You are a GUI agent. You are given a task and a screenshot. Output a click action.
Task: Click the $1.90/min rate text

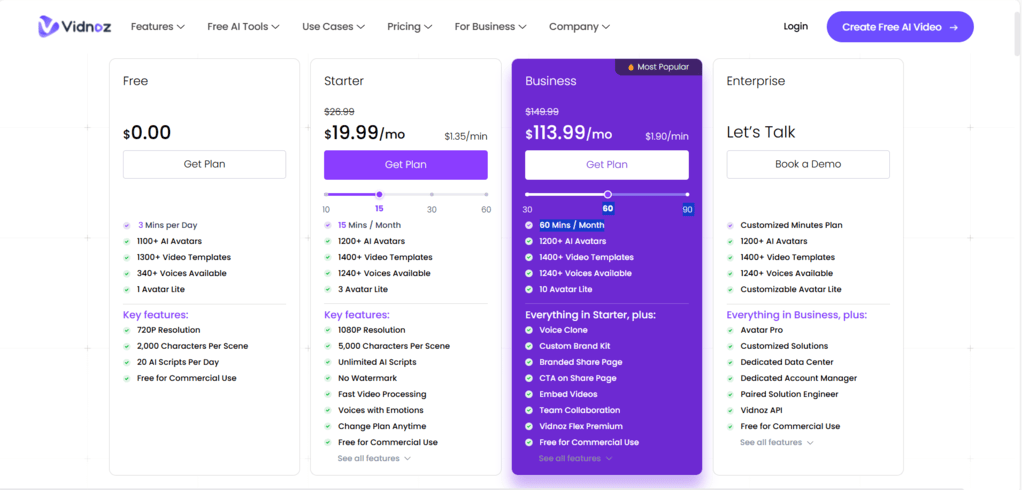(x=667, y=136)
